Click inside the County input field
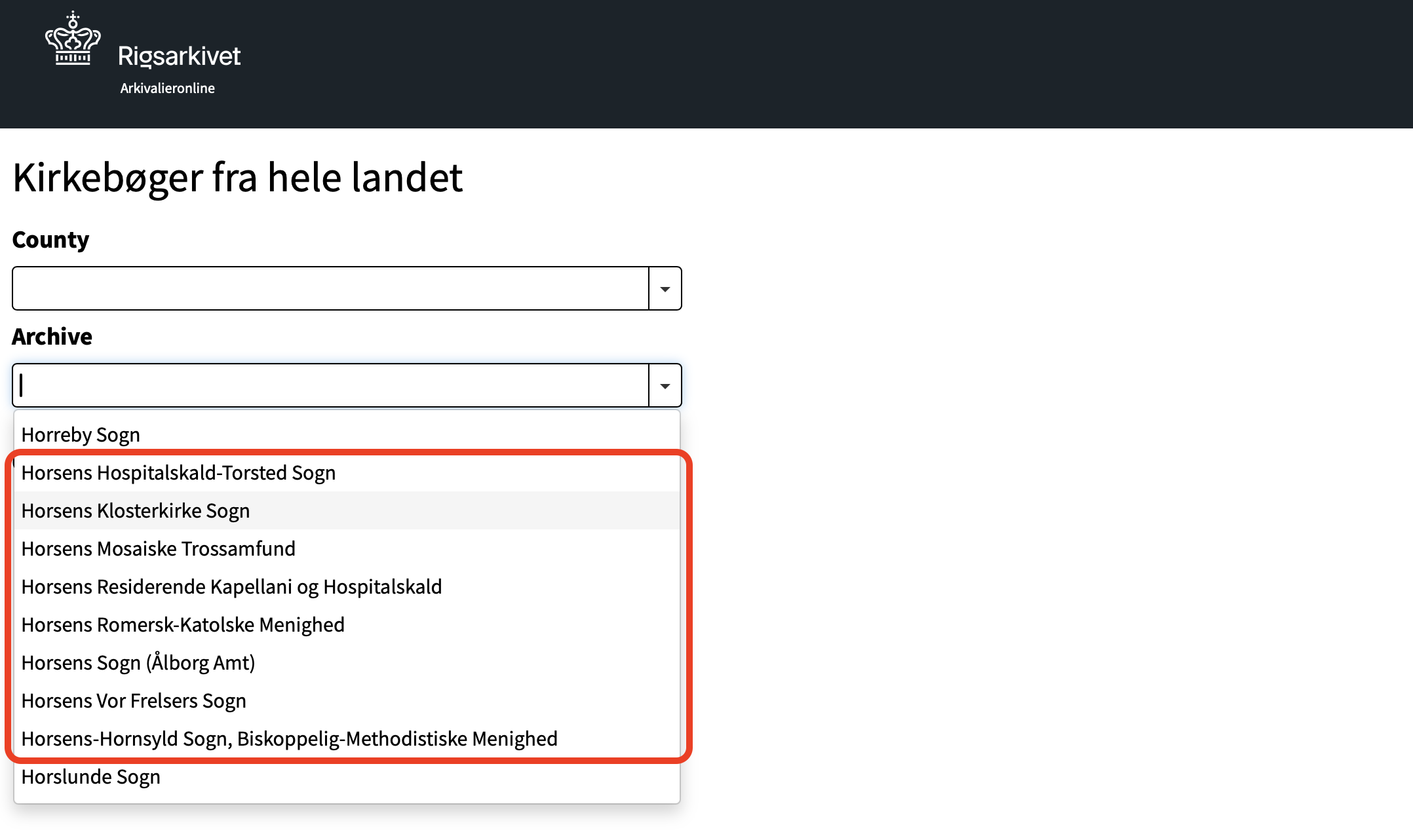Viewport: 1413px width, 840px height. pyautogui.click(x=331, y=288)
